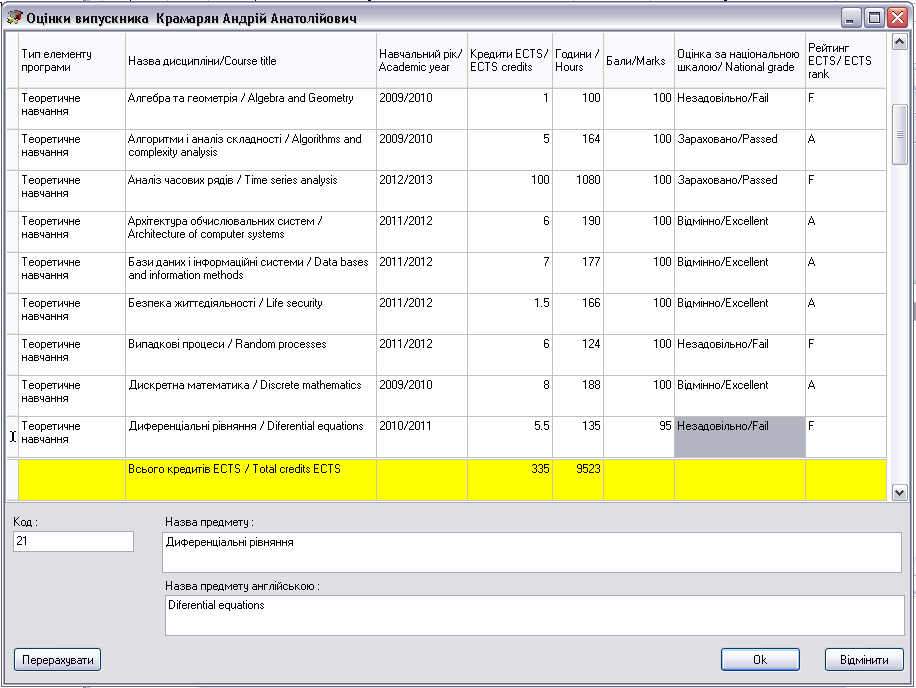
Task: Click the Відмінно/Excellent grade for Life security
Action: (x=740, y=314)
